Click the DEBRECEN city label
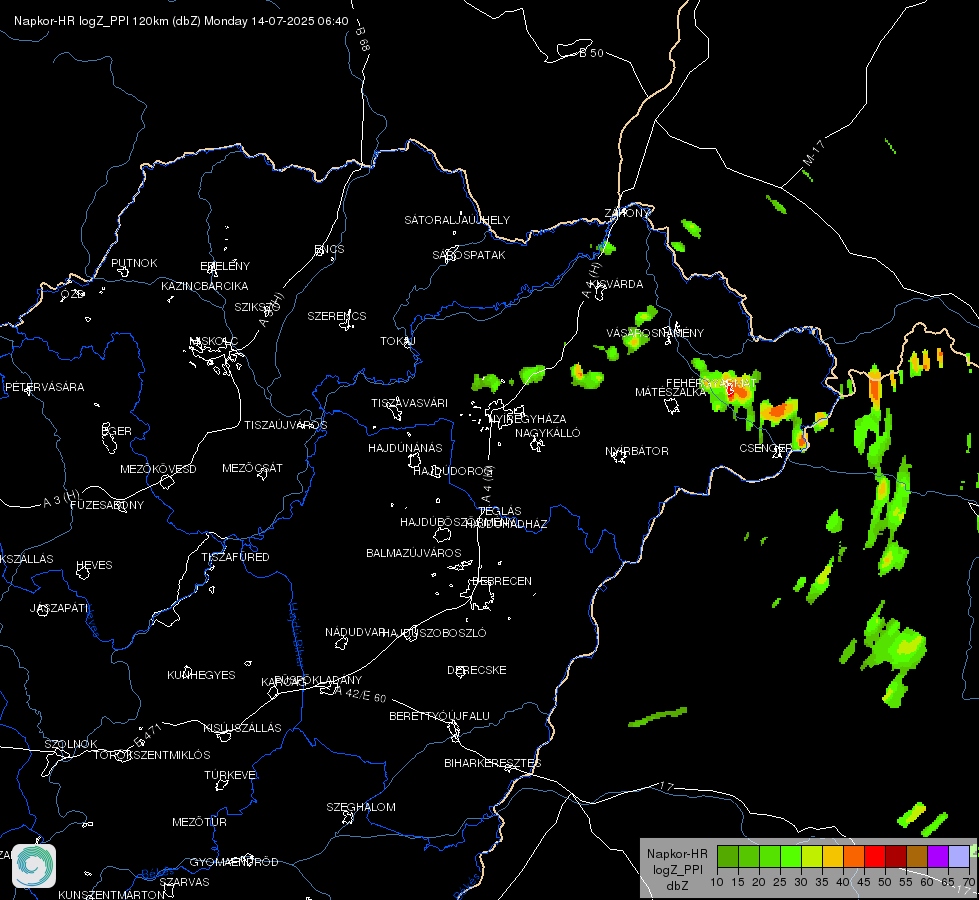 click(x=502, y=581)
